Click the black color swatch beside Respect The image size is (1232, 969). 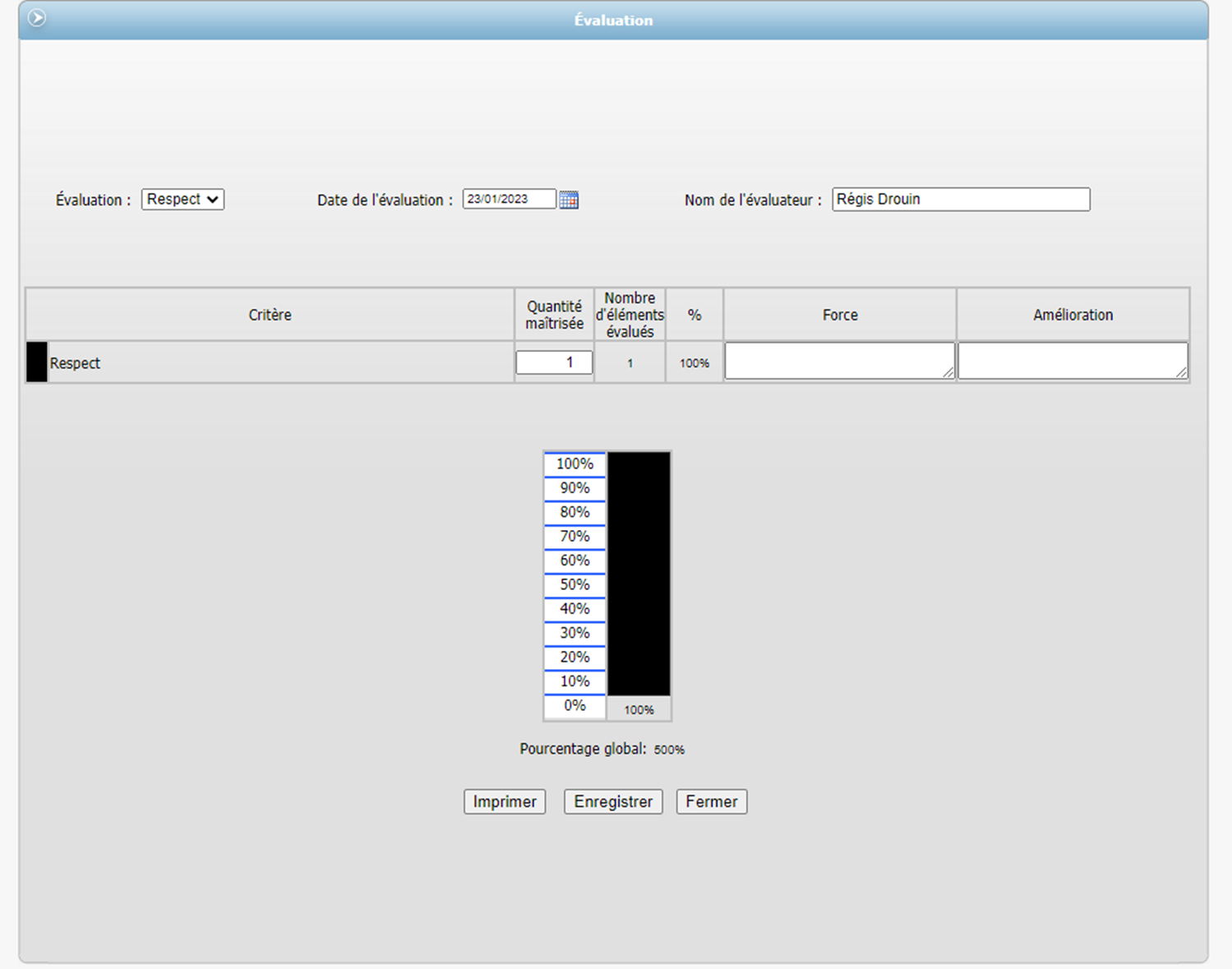[37, 362]
